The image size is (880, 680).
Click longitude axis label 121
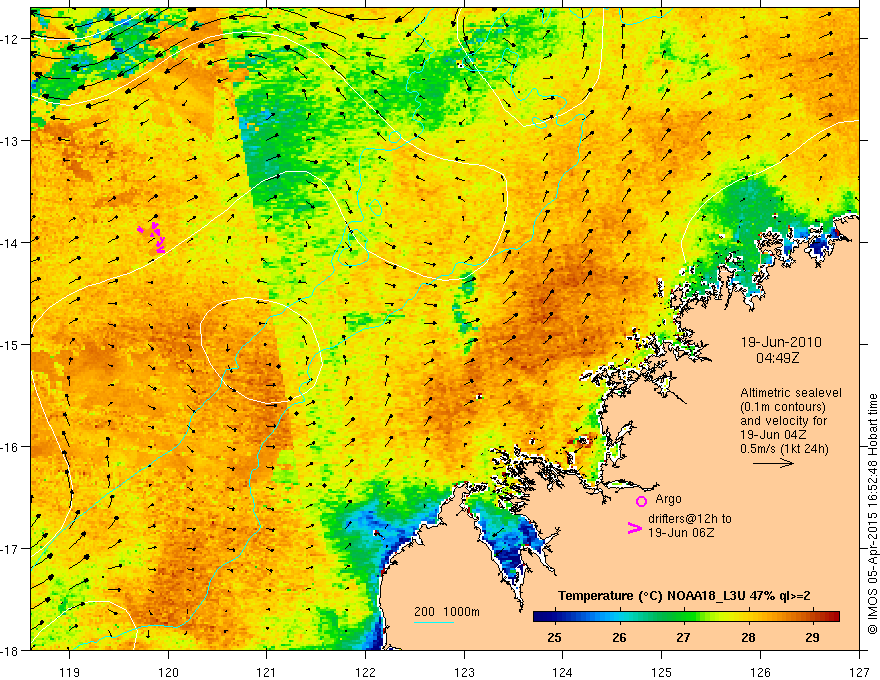point(267,672)
